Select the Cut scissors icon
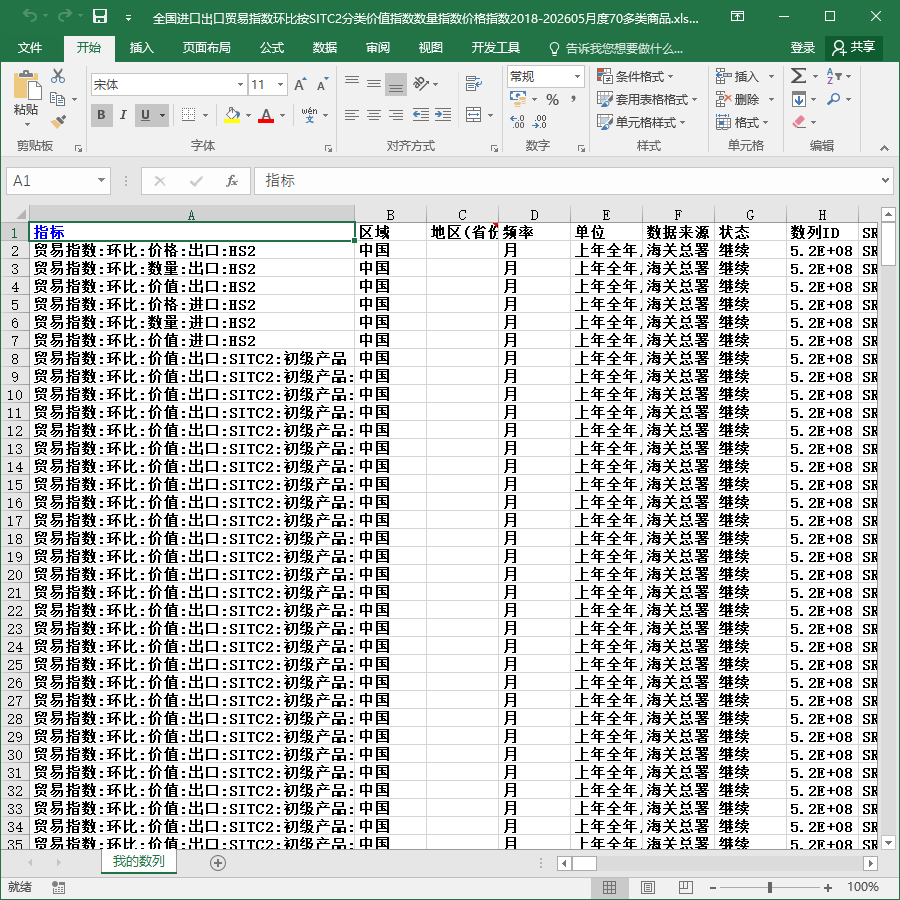The image size is (900, 900). tap(58, 76)
